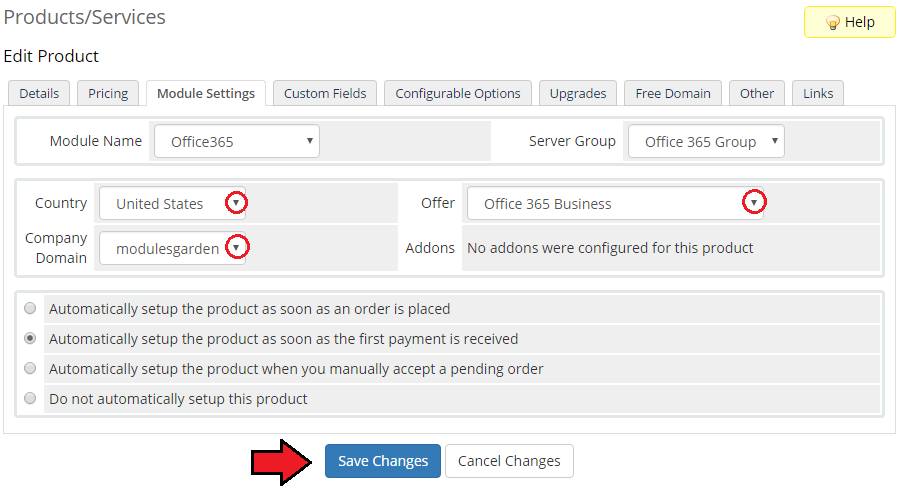Open the Upgrades tab
Viewport: 907px width, 491px height.
tap(578, 93)
